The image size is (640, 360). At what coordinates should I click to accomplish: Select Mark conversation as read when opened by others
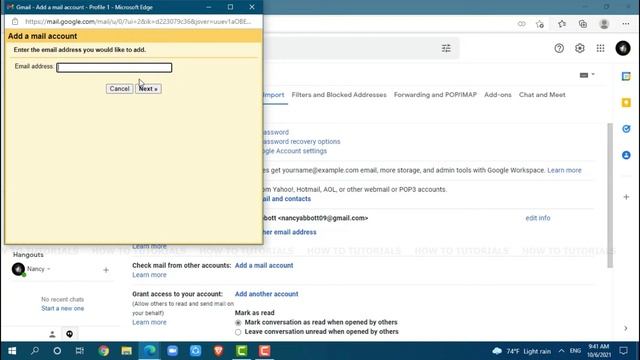238,322
